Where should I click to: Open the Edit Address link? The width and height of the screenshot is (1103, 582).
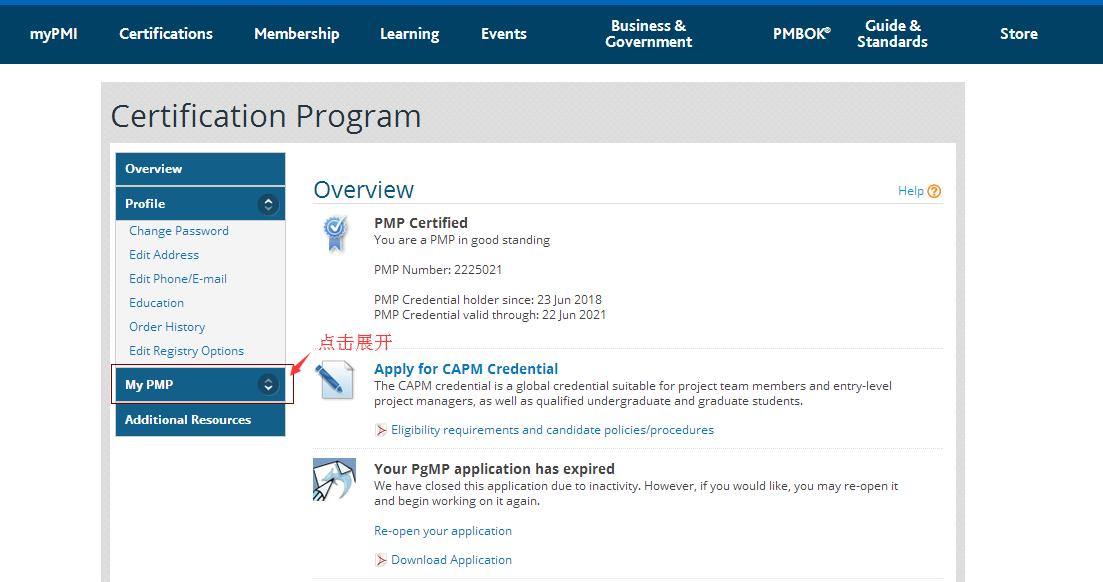164,255
